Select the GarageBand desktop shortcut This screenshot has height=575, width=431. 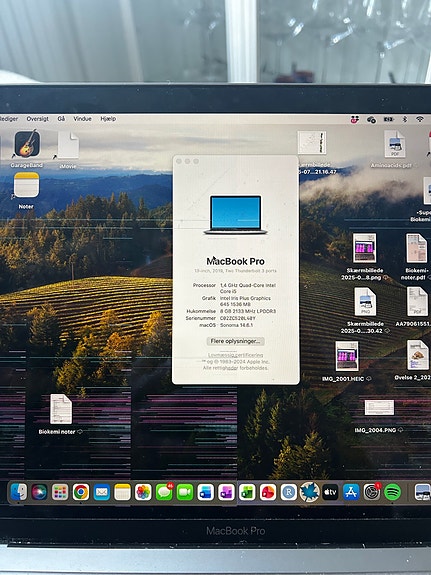[x=27, y=149]
